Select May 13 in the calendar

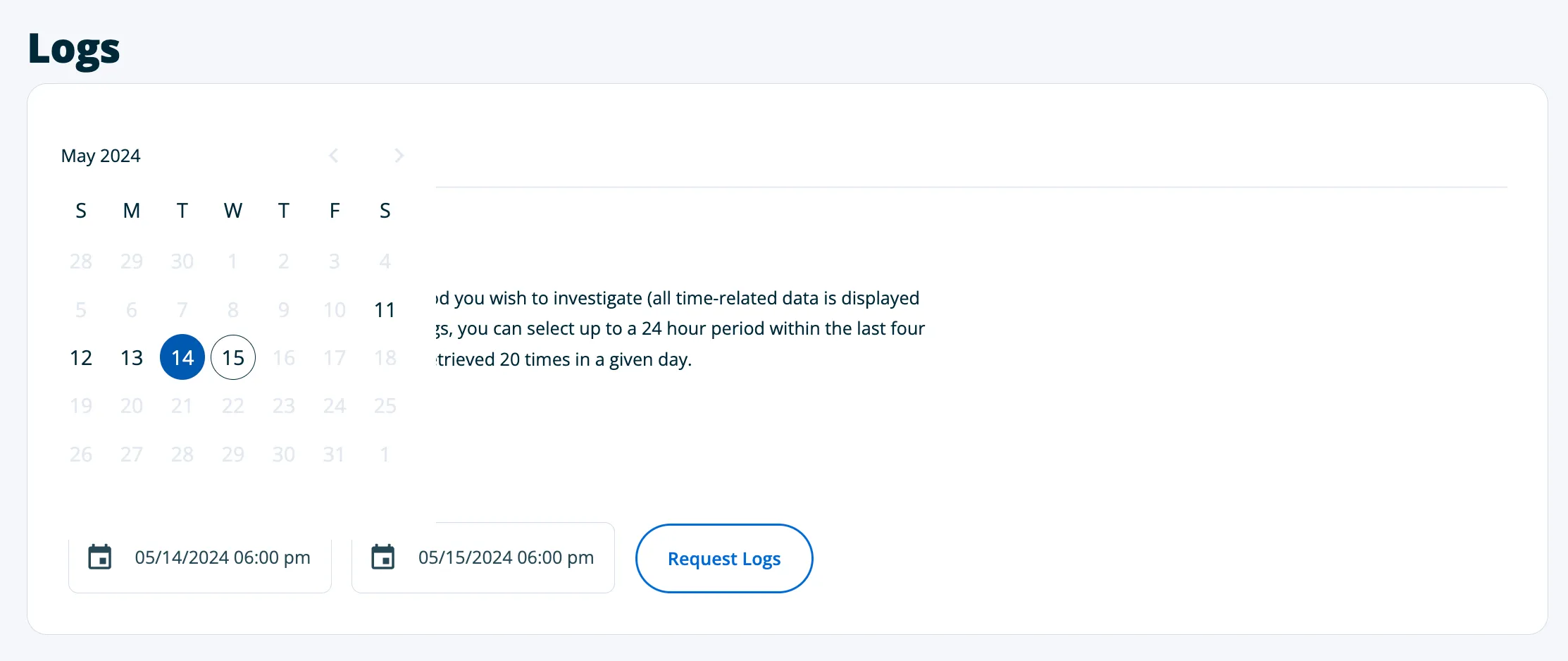tap(132, 358)
